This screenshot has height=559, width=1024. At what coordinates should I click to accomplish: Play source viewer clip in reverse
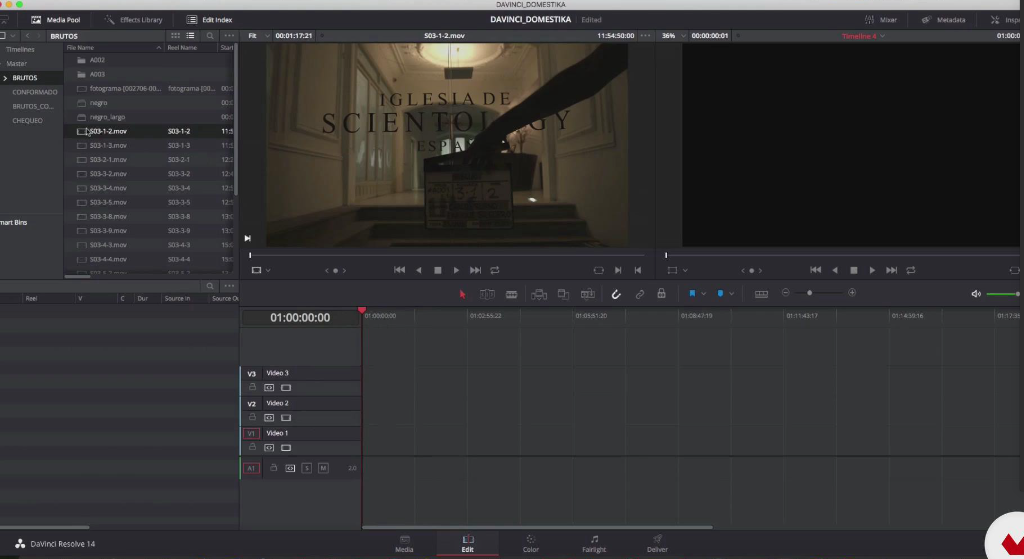pos(419,270)
